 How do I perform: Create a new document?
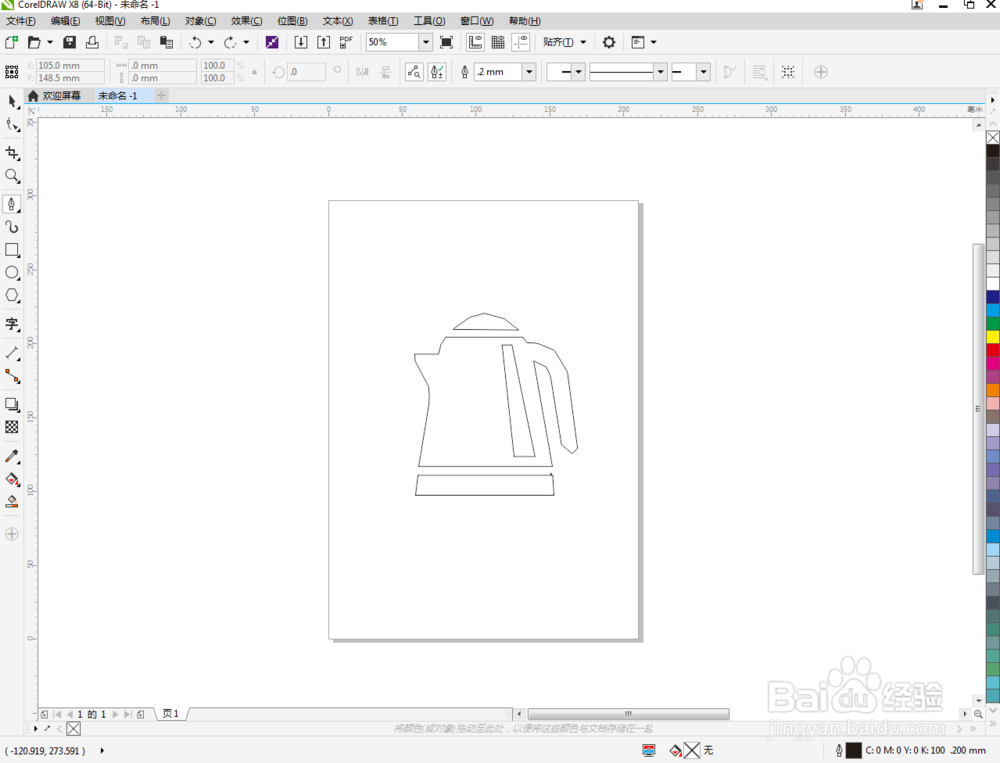11,42
